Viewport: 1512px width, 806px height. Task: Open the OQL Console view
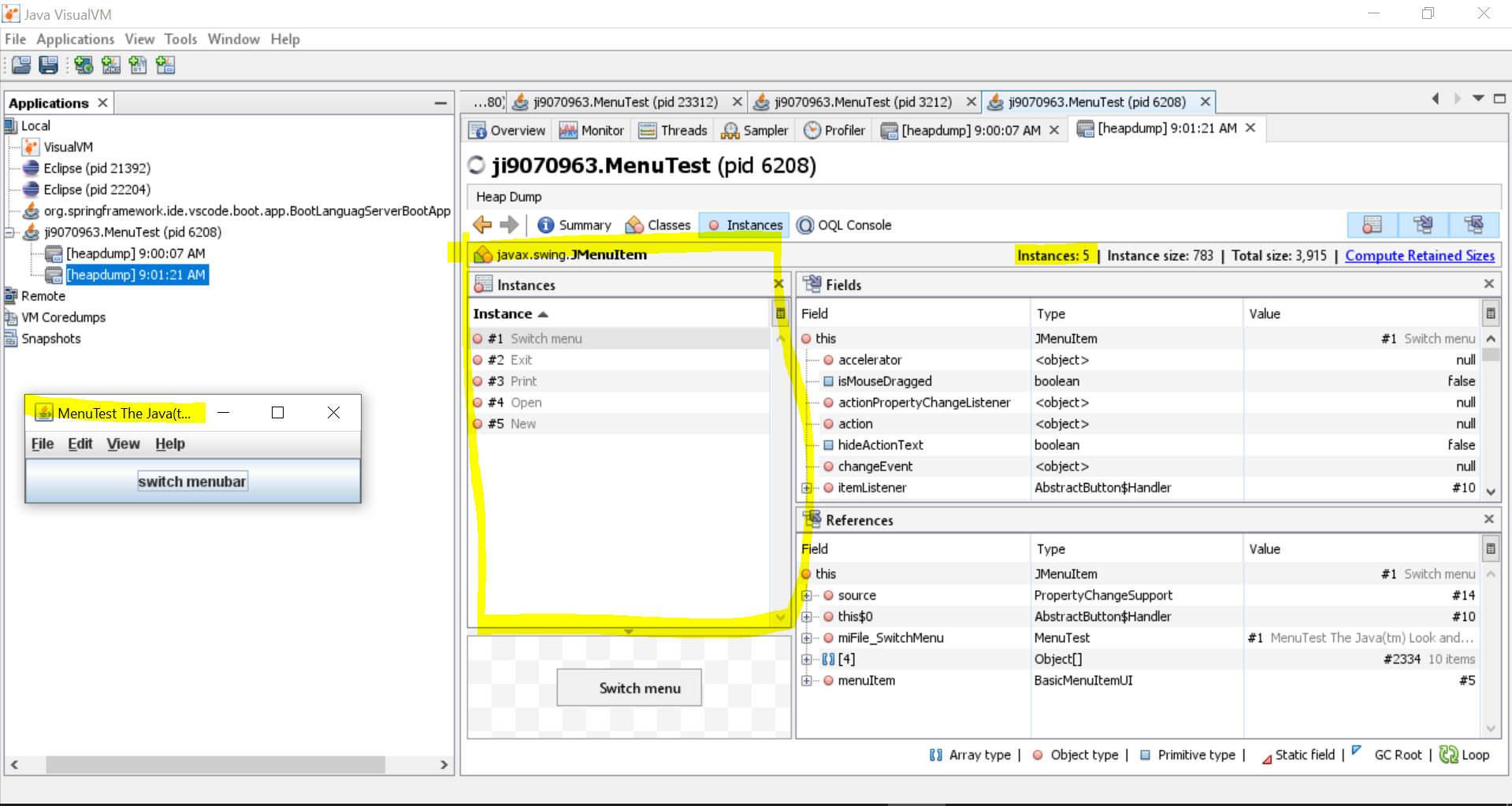click(x=844, y=225)
